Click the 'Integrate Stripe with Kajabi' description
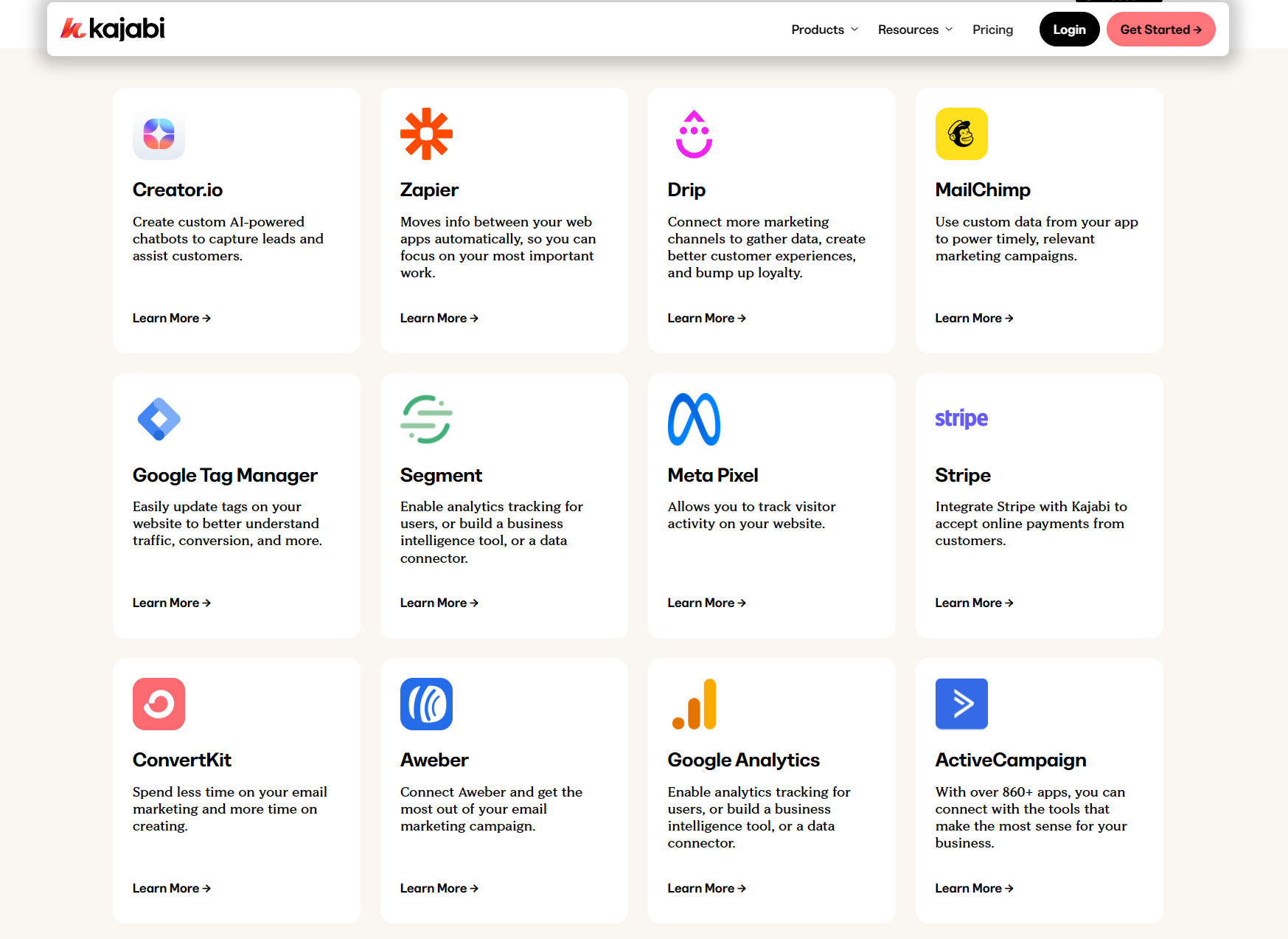 click(1031, 523)
